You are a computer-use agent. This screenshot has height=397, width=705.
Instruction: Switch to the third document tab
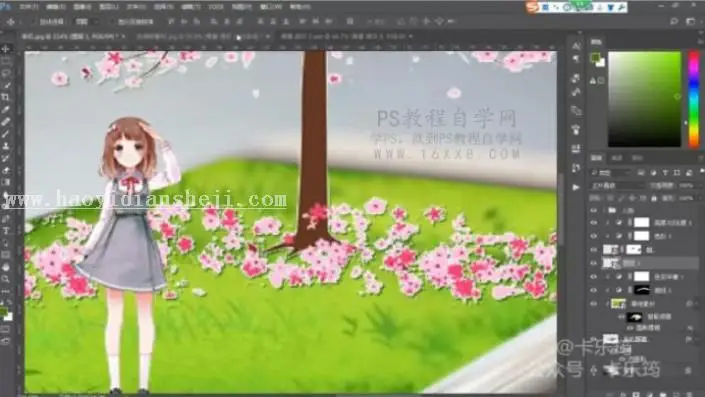[x=345, y=36]
